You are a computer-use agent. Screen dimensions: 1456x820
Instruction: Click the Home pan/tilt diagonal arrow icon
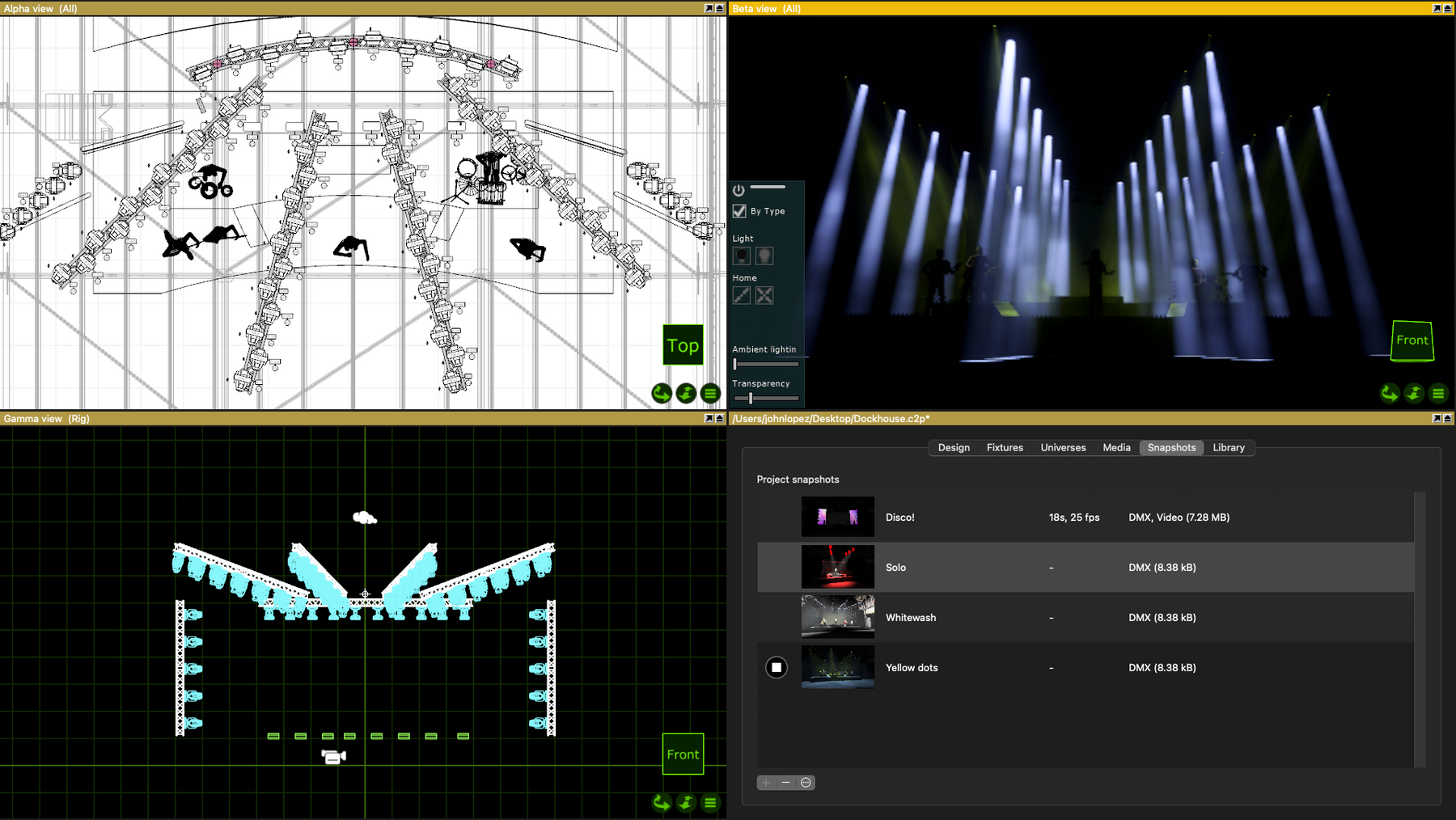741,295
